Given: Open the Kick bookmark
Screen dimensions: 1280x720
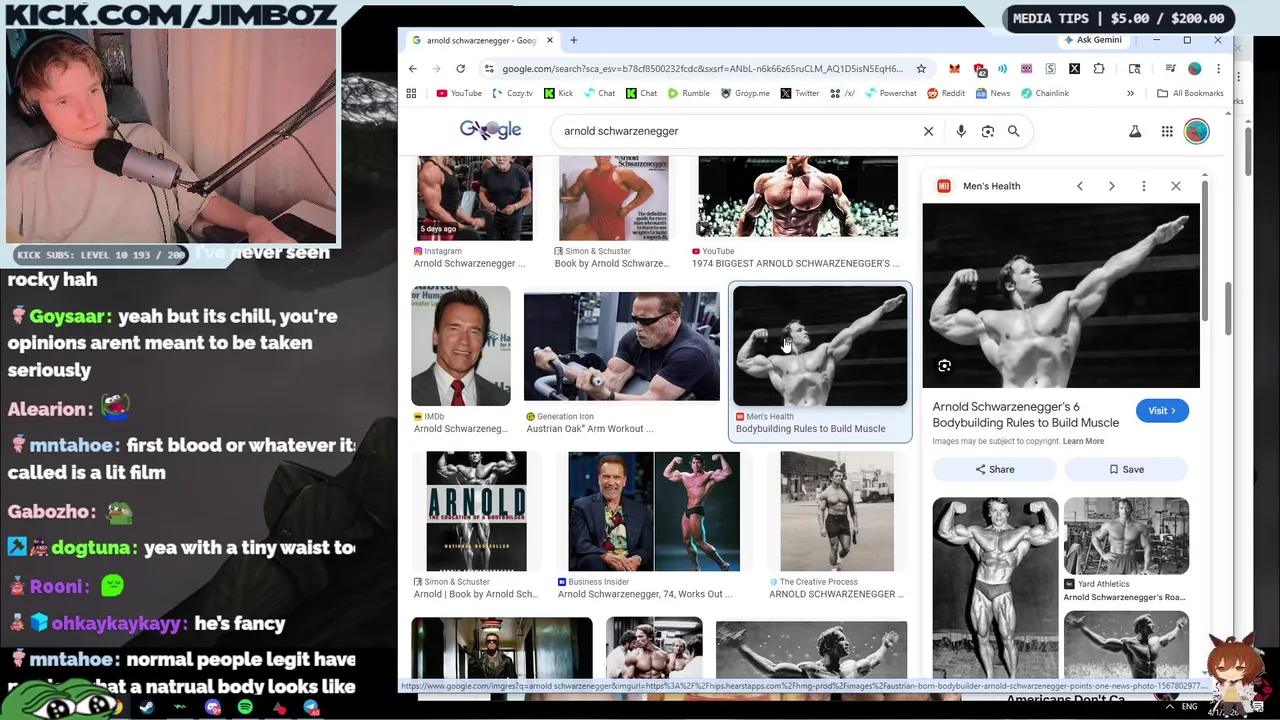Looking at the screenshot, I should click(558, 93).
